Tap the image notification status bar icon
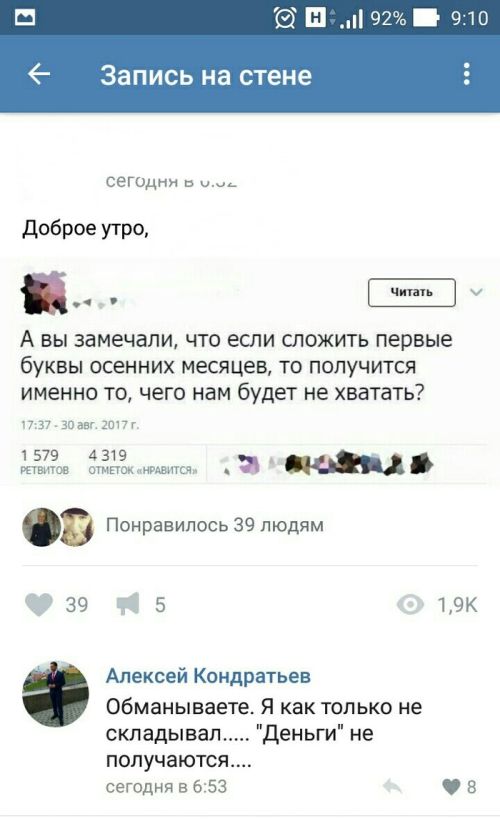 point(24,18)
